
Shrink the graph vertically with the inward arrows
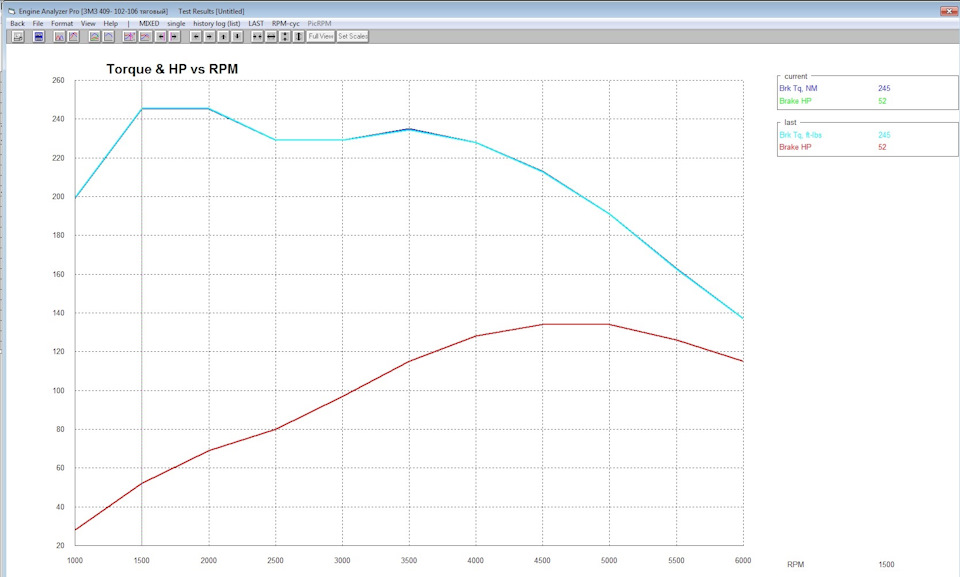(x=285, y=37)
